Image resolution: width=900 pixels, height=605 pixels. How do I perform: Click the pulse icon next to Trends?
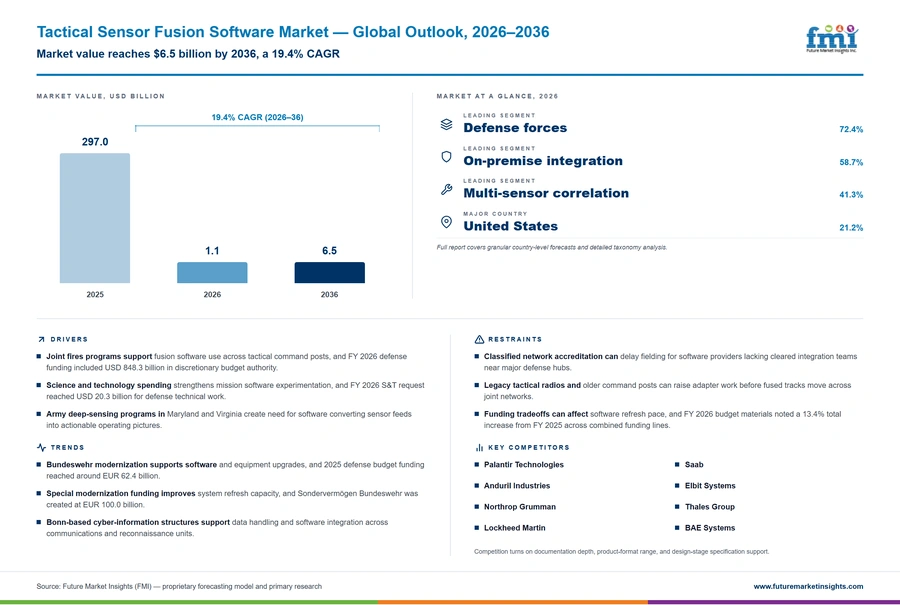tap(41, 447)
